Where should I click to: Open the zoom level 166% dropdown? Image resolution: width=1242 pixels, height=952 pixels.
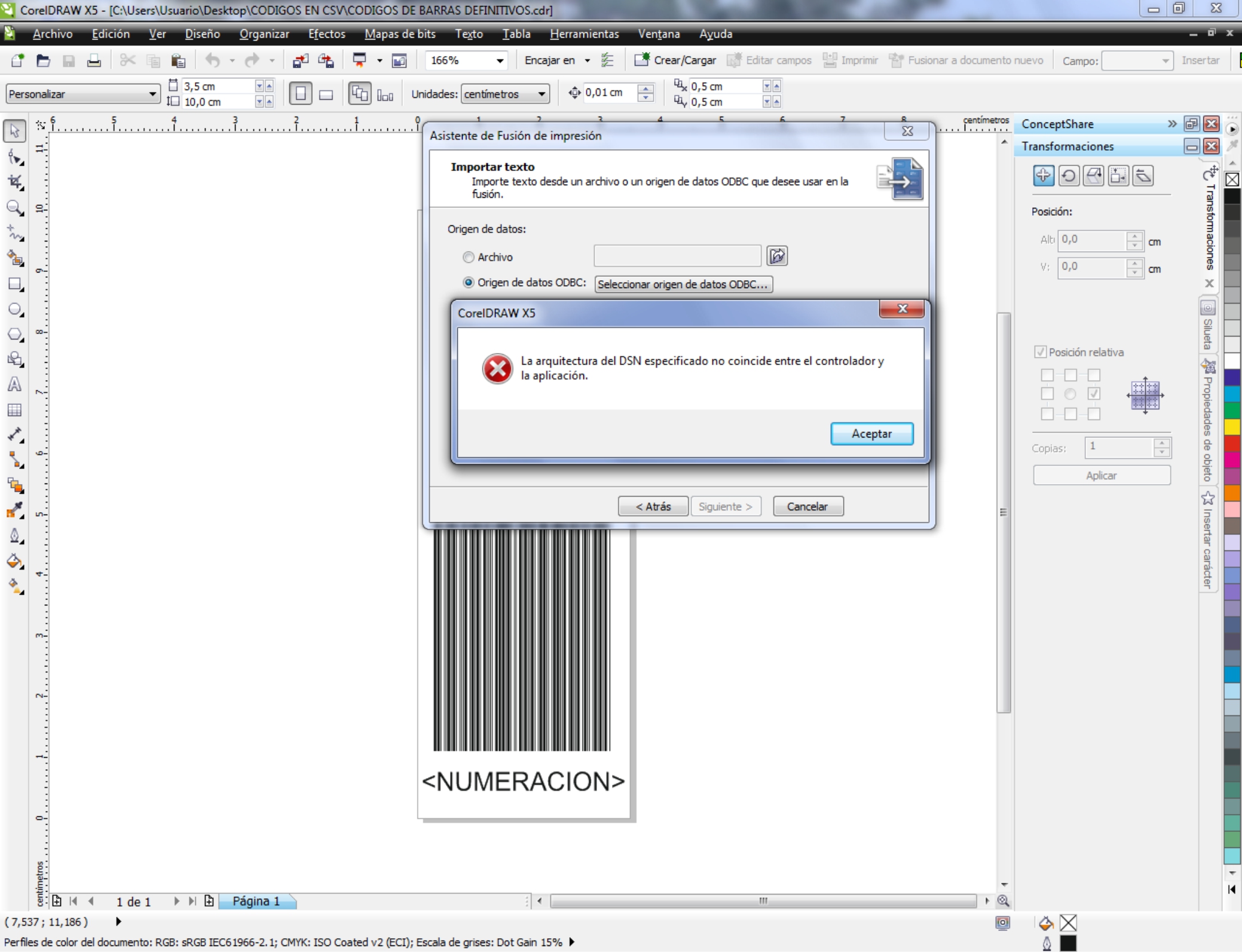coord(500,60)
